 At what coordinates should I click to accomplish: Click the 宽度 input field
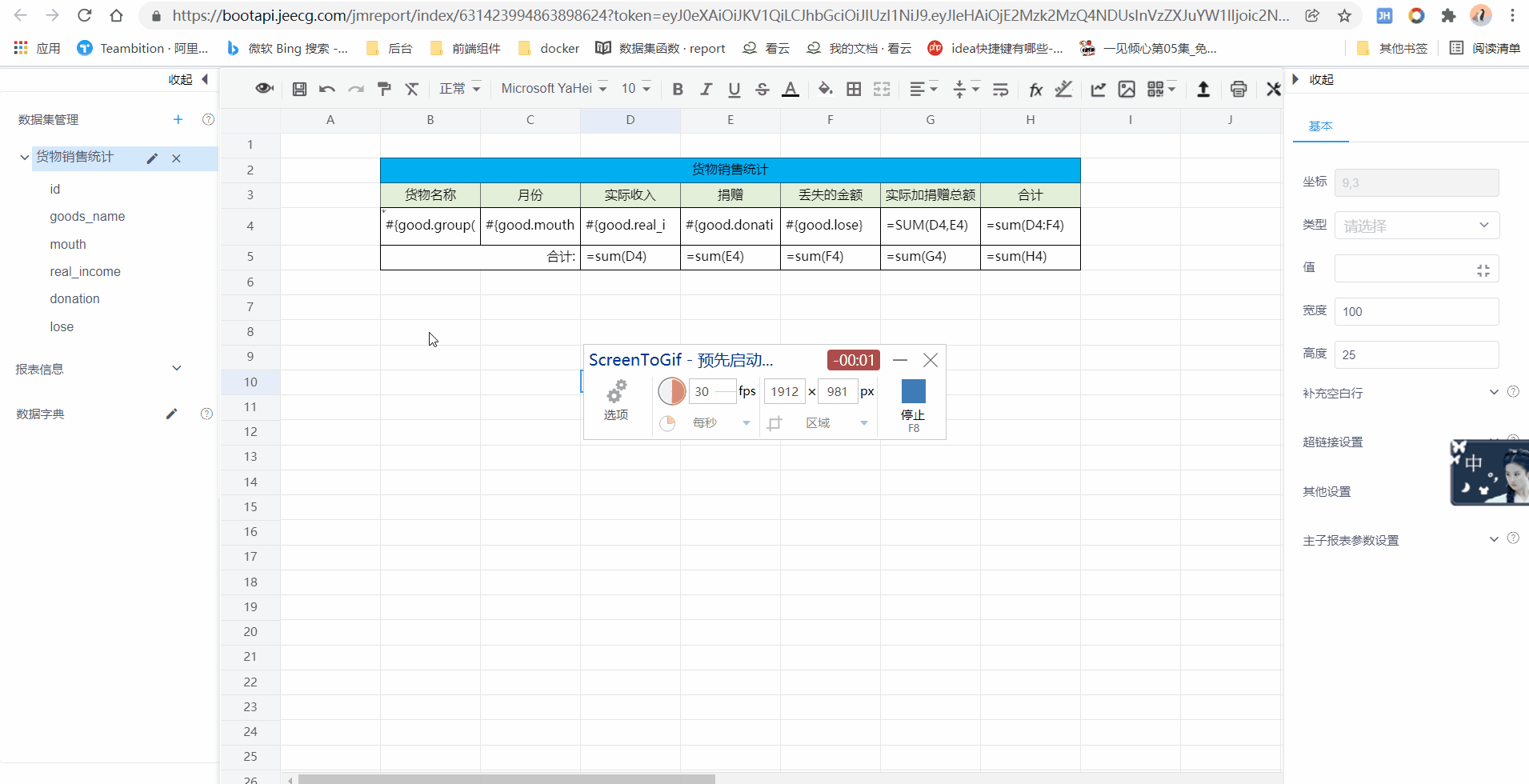coord(1416,311)
